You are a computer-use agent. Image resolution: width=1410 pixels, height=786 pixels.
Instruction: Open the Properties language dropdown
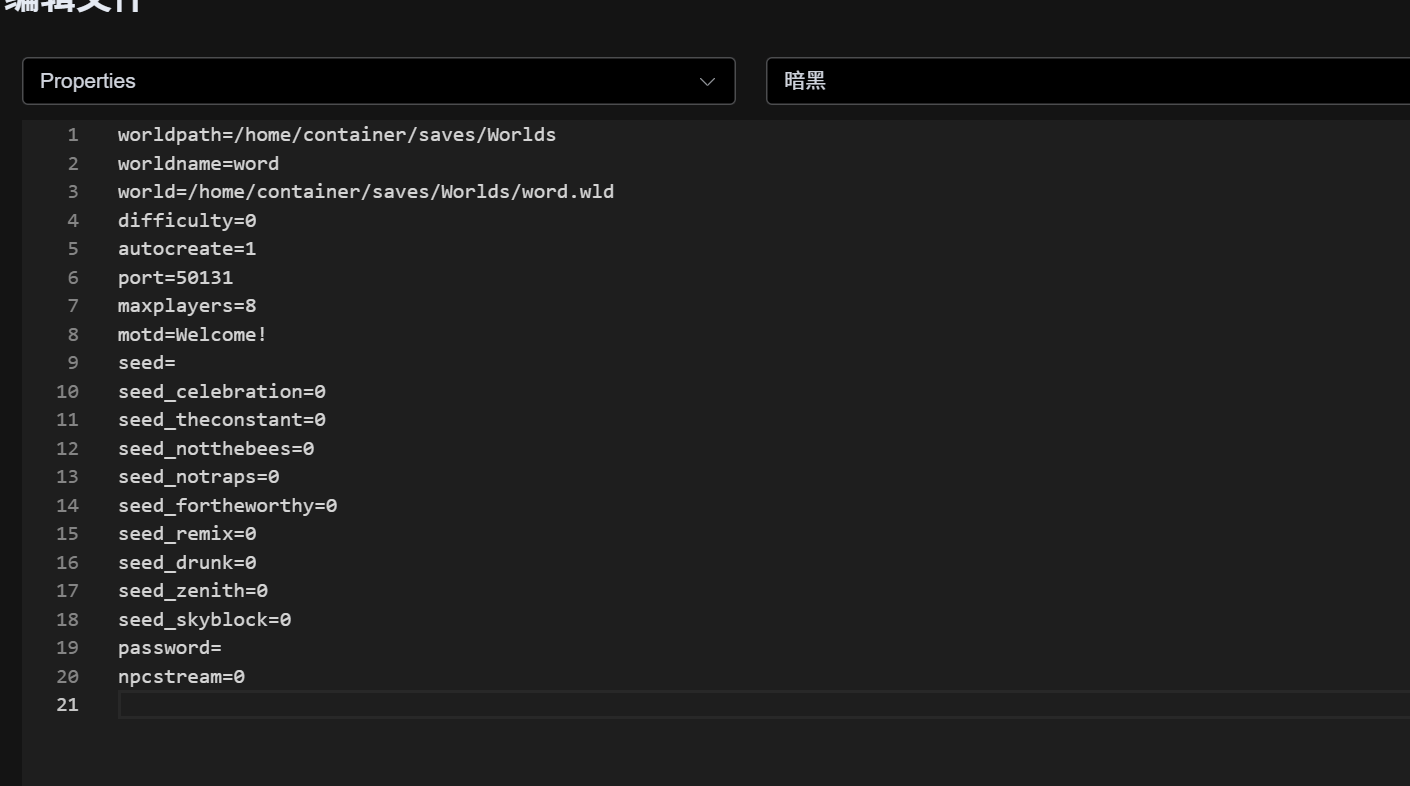point(378,81)
